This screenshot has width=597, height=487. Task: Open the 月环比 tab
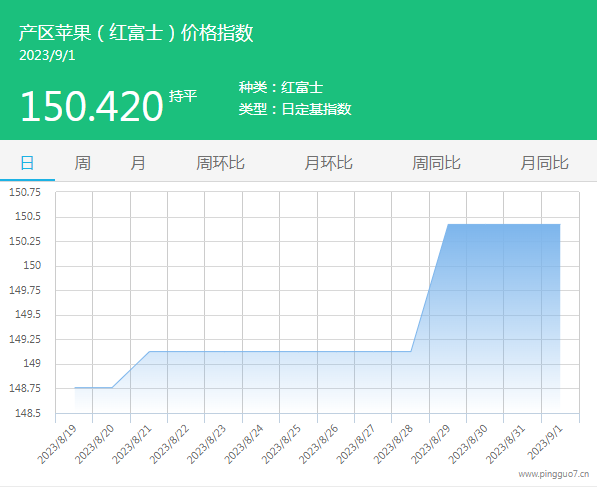coord(329,163)
